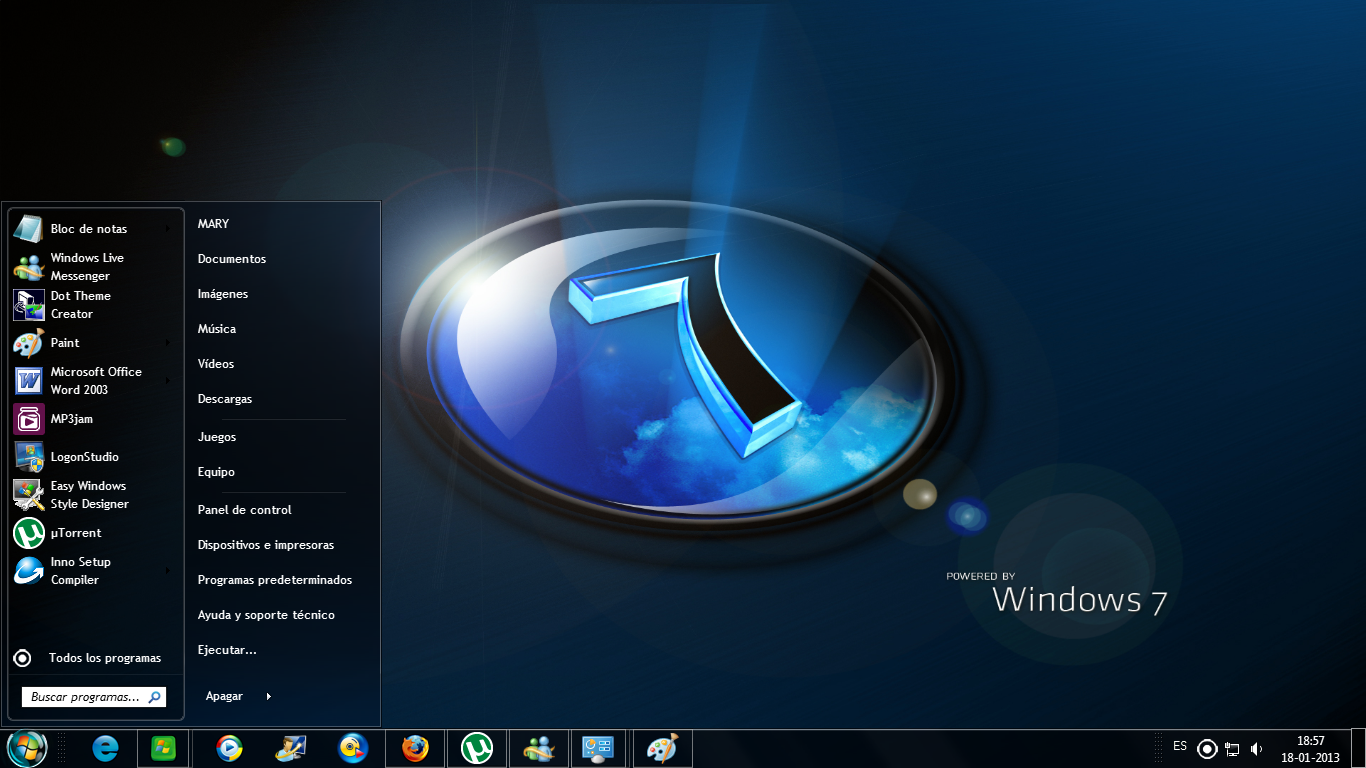1366x768 pixels.
Task: Click the circular tray icon beside ES
Action: tap(1207, 749)
